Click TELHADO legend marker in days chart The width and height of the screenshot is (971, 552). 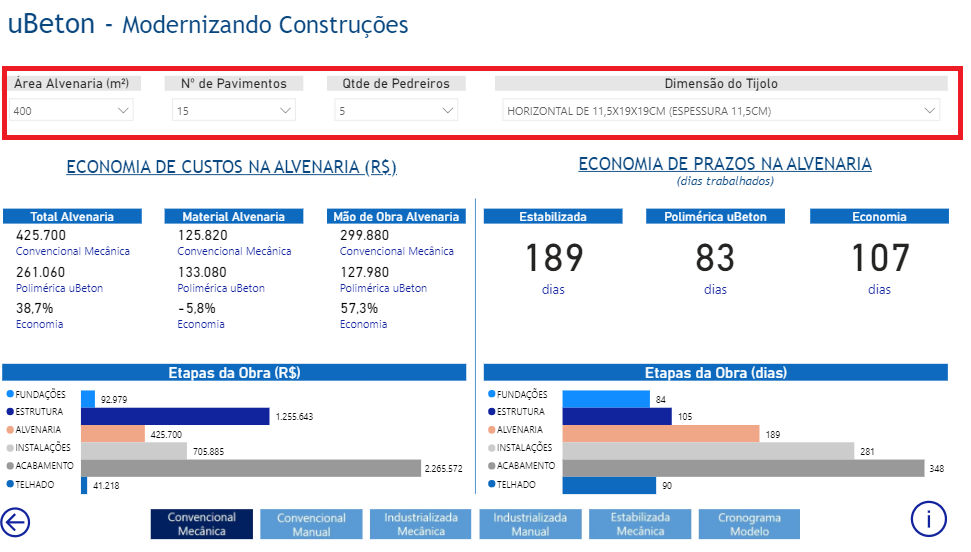[492, 484]
